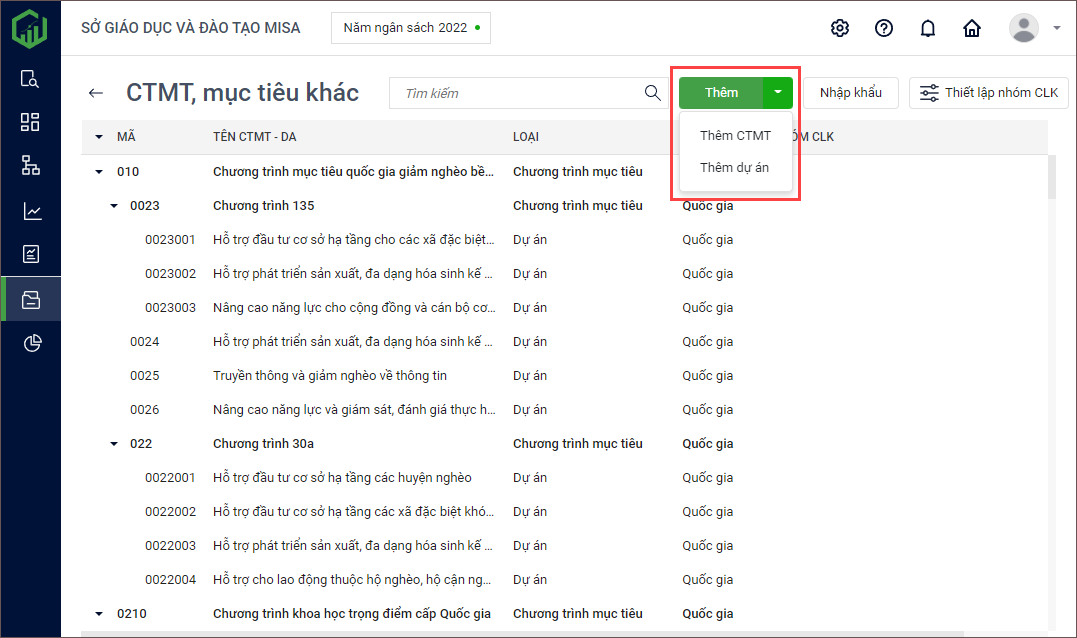Open the settings gear icon

pyautogui.click(x=840, y=28)
